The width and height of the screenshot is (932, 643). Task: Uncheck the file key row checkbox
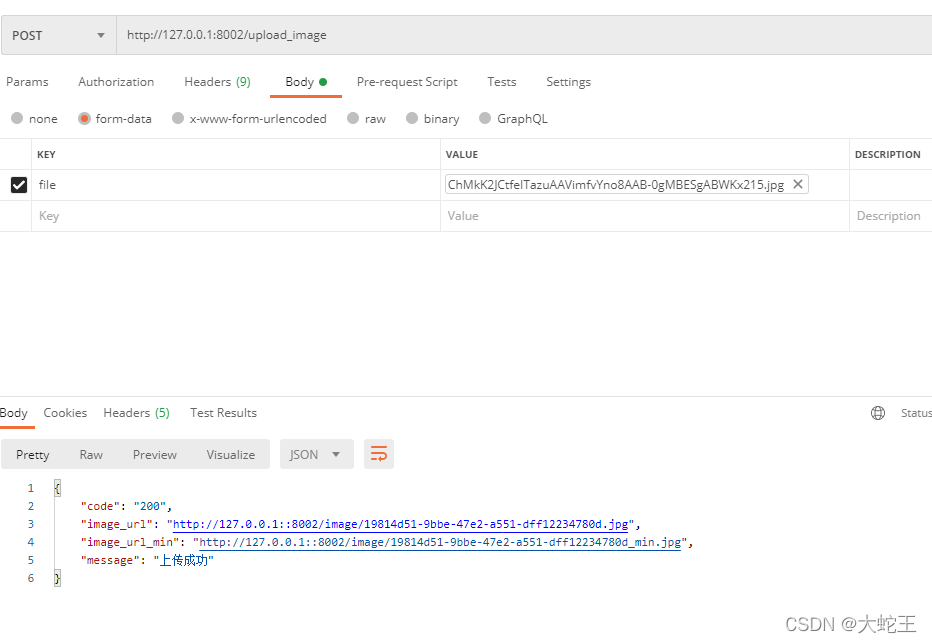click(x=18, y=185)
